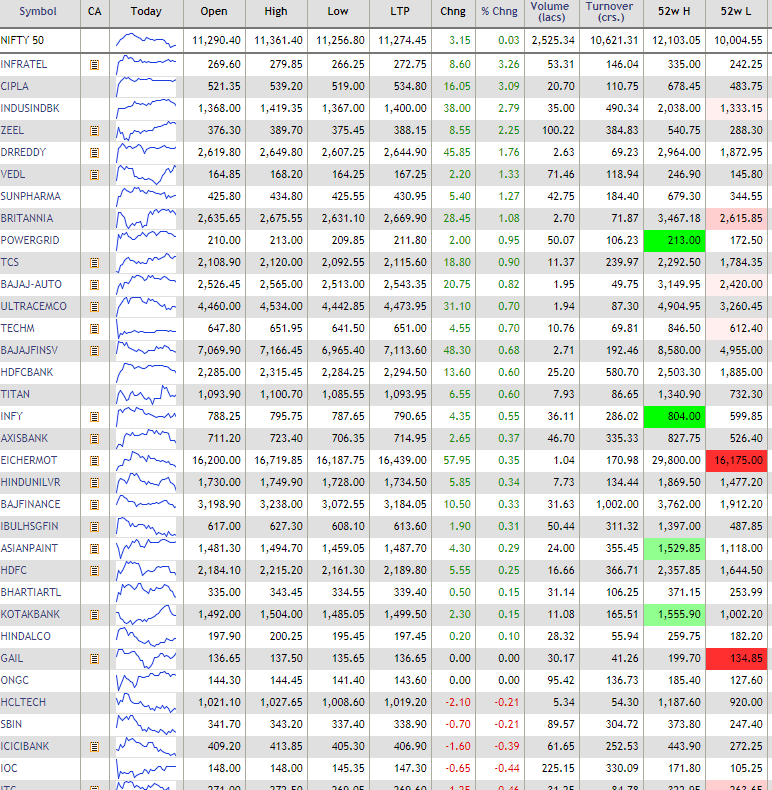Click the green highlighted POWERGRID 52w high cell
This screenshot has height=790, width=772.
click(673, 240)
